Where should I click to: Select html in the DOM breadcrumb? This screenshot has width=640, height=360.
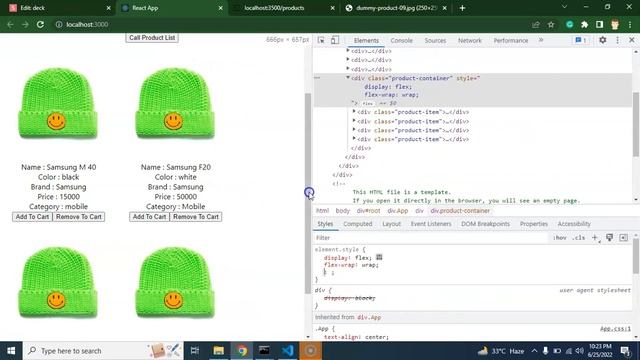pos(322,211)
